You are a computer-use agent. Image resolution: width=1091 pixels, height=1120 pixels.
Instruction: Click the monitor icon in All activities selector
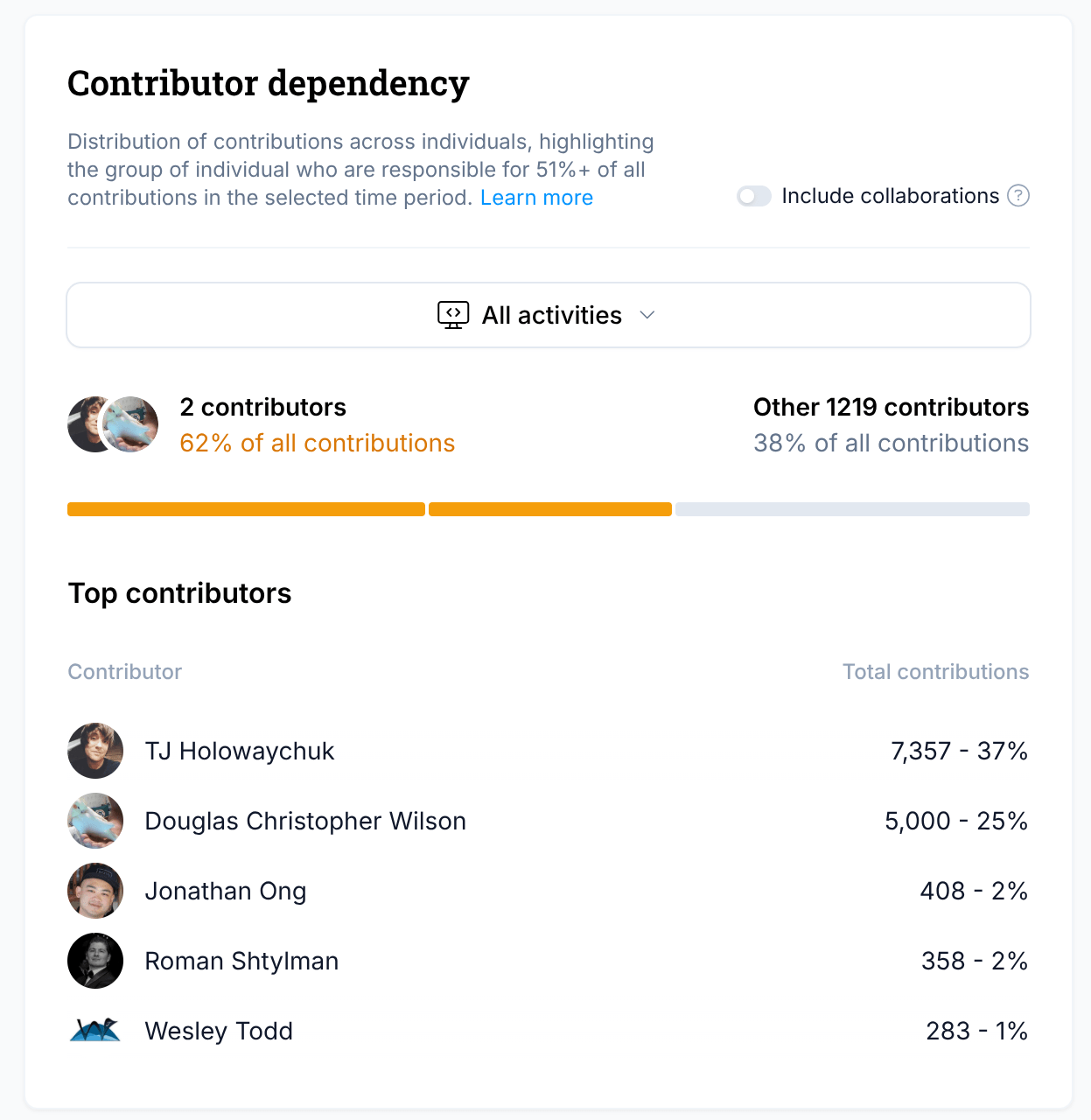pos(453,315)
